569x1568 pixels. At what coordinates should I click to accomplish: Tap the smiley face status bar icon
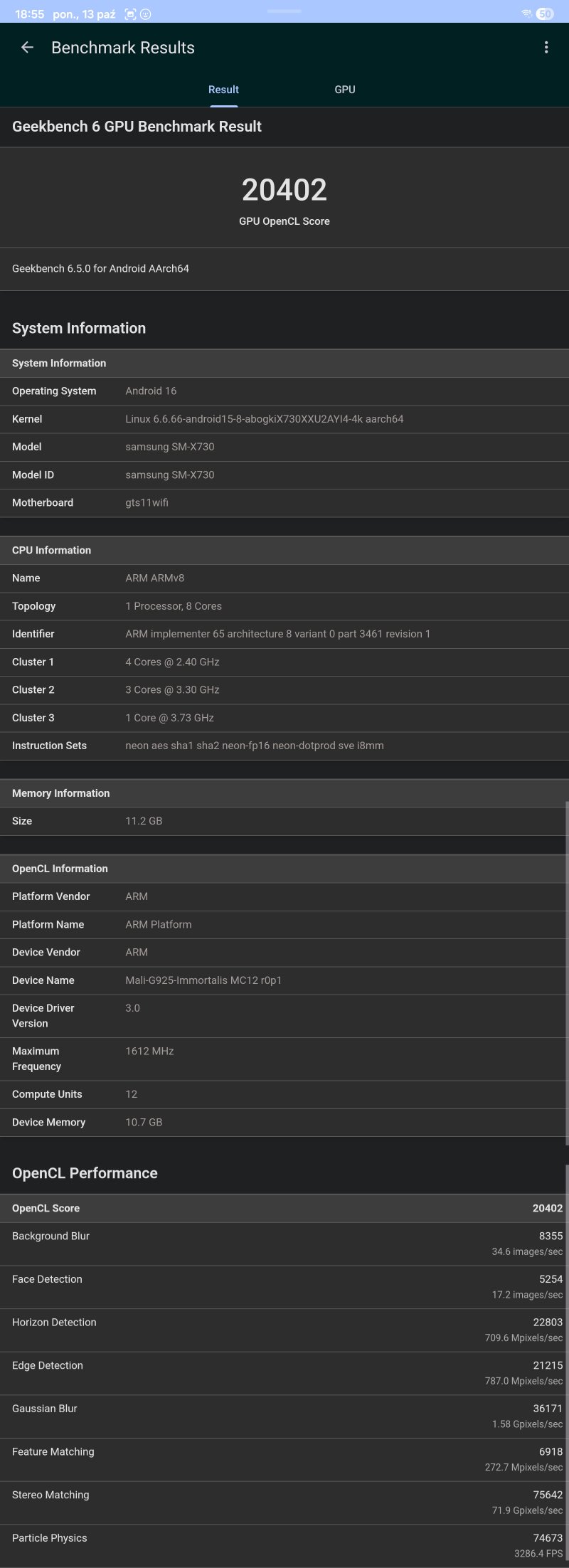pos(146,14)
